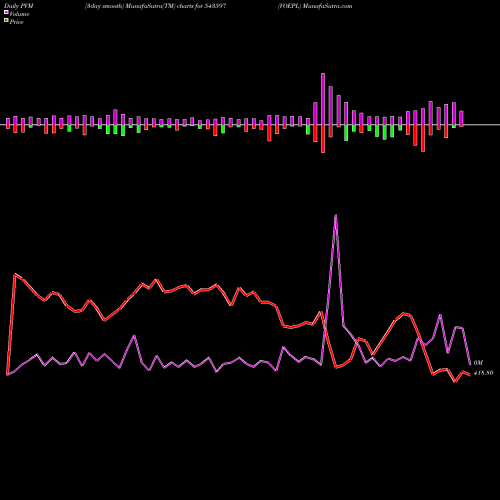Click the '0M' volume axis value
Image resolution: width=500 pixels, height=500 pixels.
point(478,363)
